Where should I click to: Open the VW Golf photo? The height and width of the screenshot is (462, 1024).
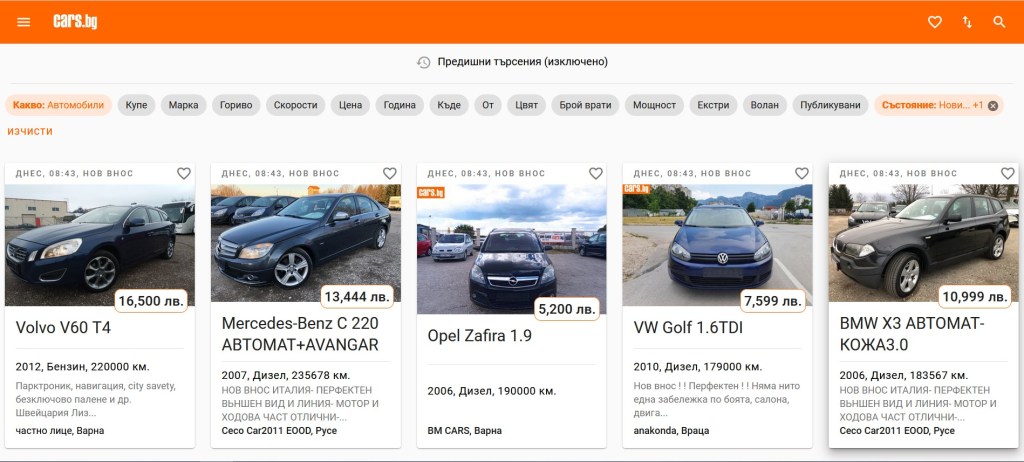pos(718,245)
